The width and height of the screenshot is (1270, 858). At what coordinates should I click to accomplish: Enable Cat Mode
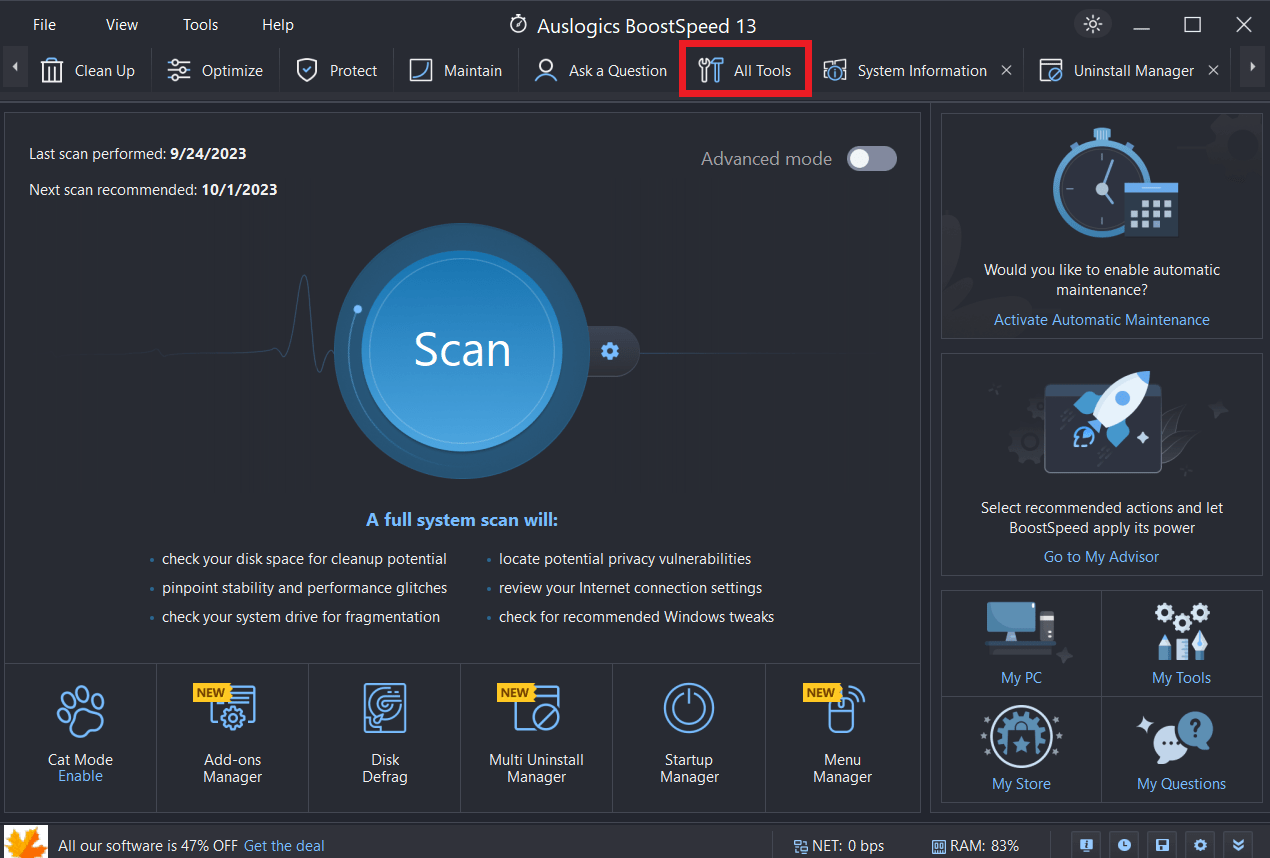[x=80, y=776]
